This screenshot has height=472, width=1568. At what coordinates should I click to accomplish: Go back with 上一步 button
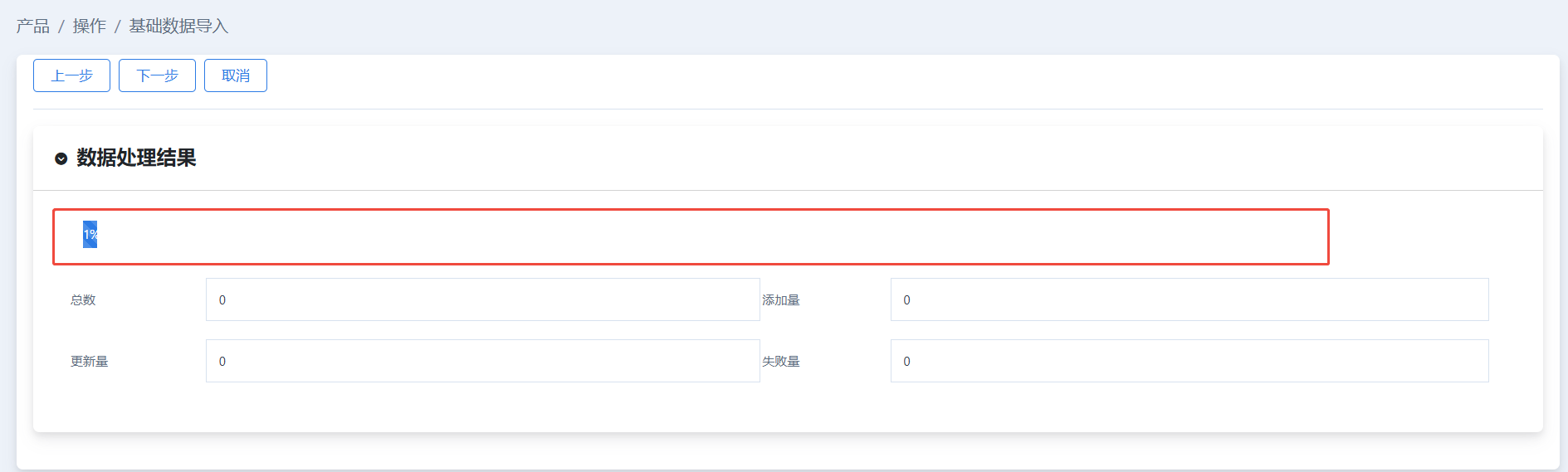click(71, 75)
